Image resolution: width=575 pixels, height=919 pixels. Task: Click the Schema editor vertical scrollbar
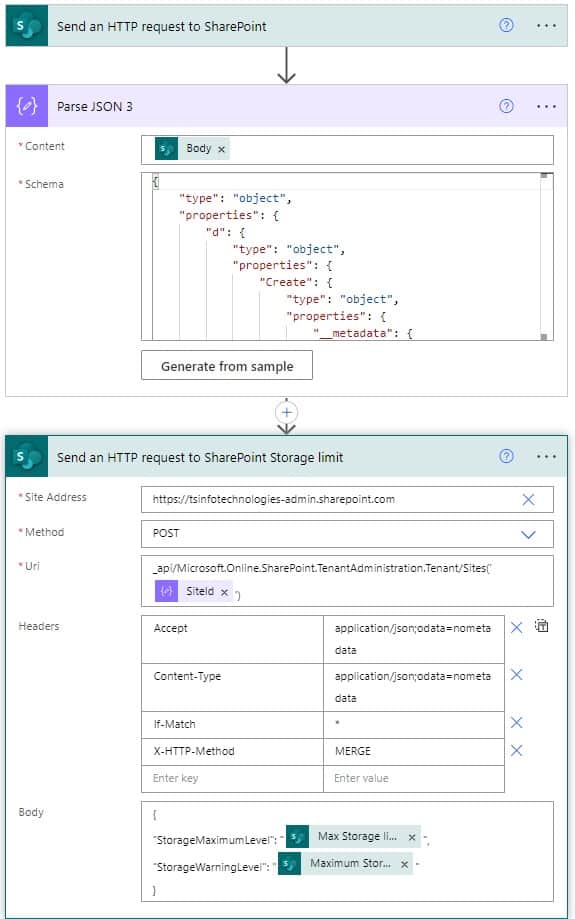(x=545, y=256)
